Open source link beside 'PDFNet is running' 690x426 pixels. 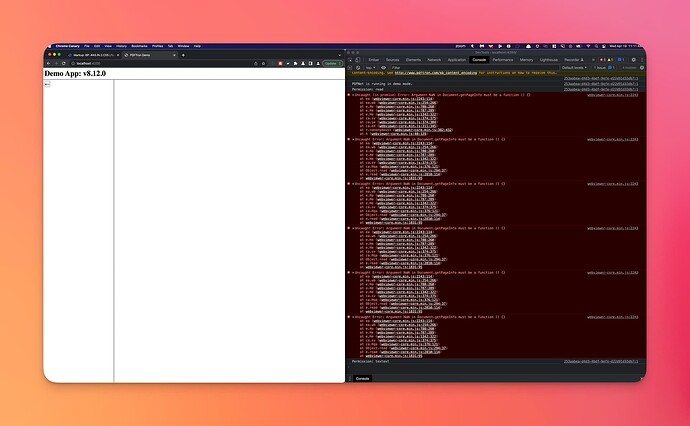601,84
